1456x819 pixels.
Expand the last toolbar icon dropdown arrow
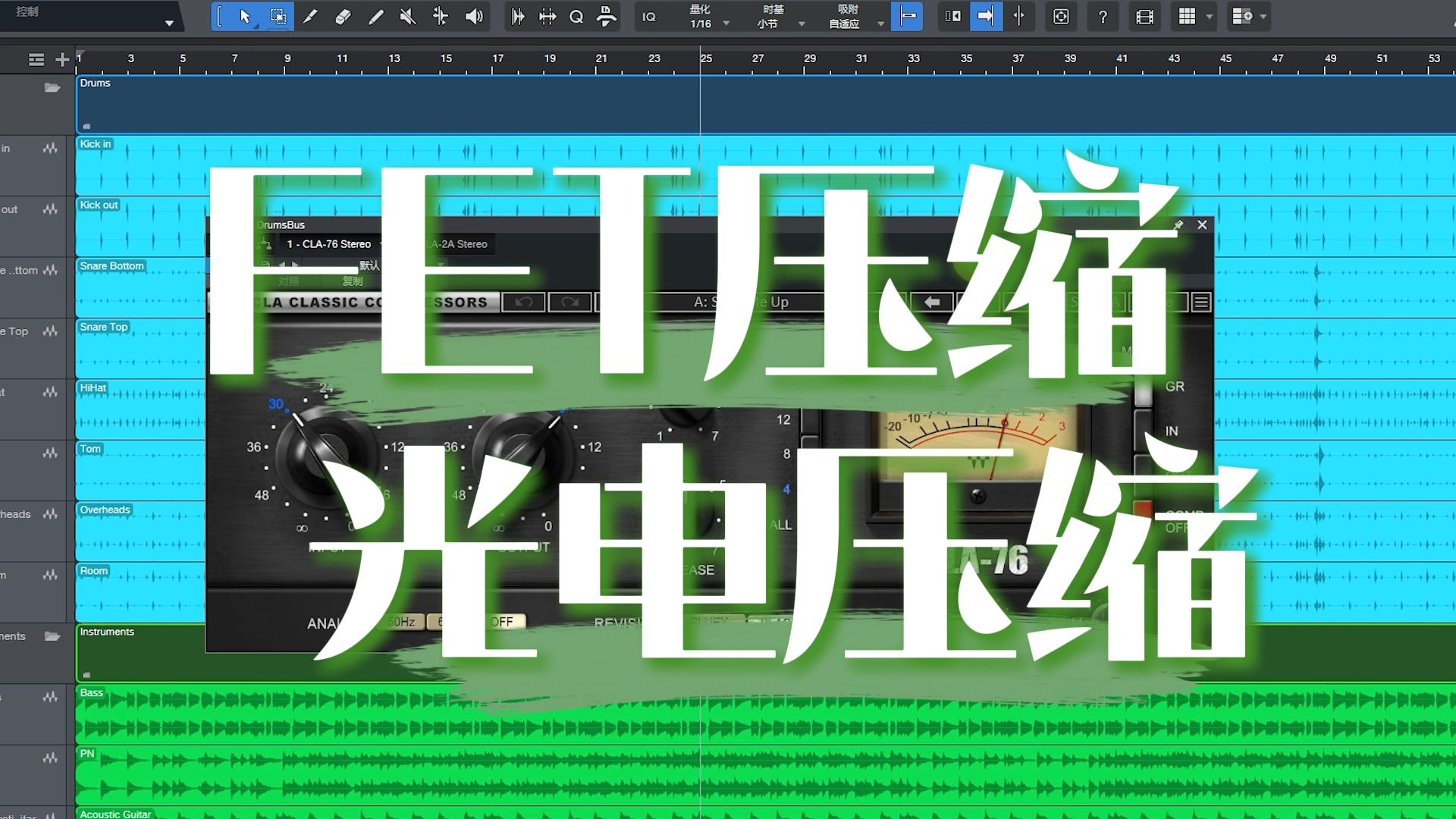(1263, 17)
